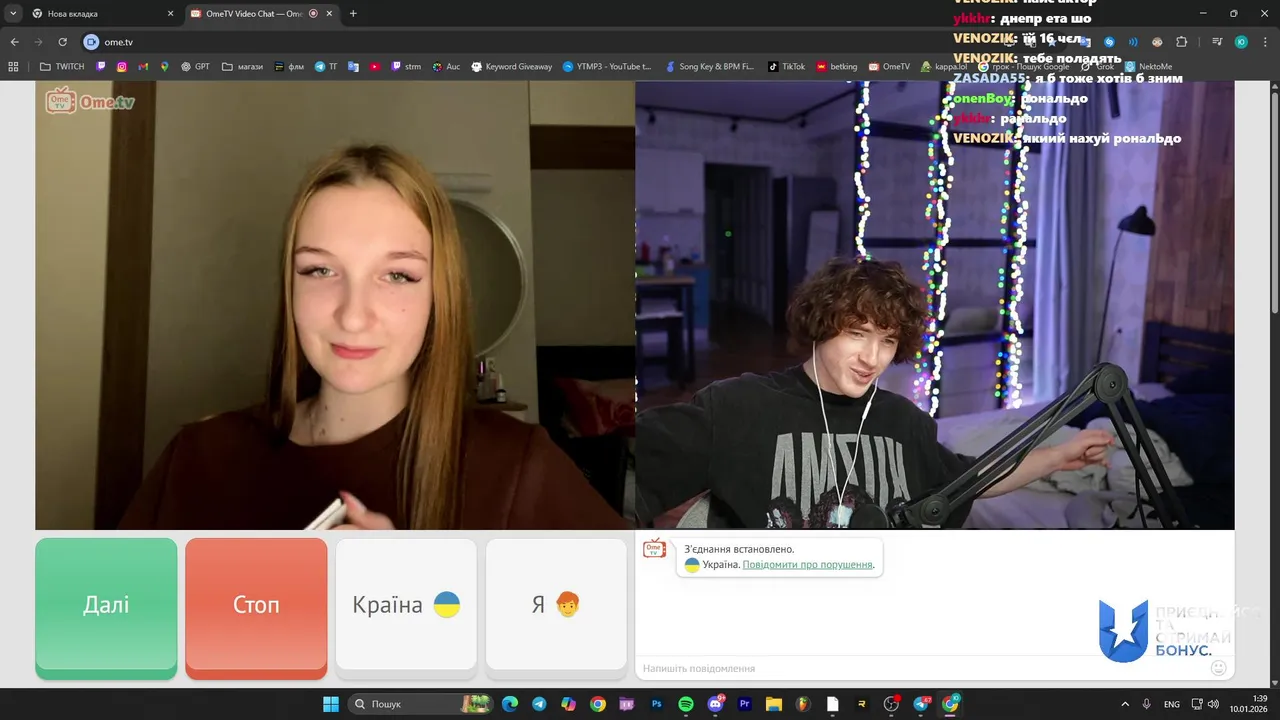Open the TWITCH bookmarks folder
This screenshot has width=1280, height=720.
click(62, 67)
